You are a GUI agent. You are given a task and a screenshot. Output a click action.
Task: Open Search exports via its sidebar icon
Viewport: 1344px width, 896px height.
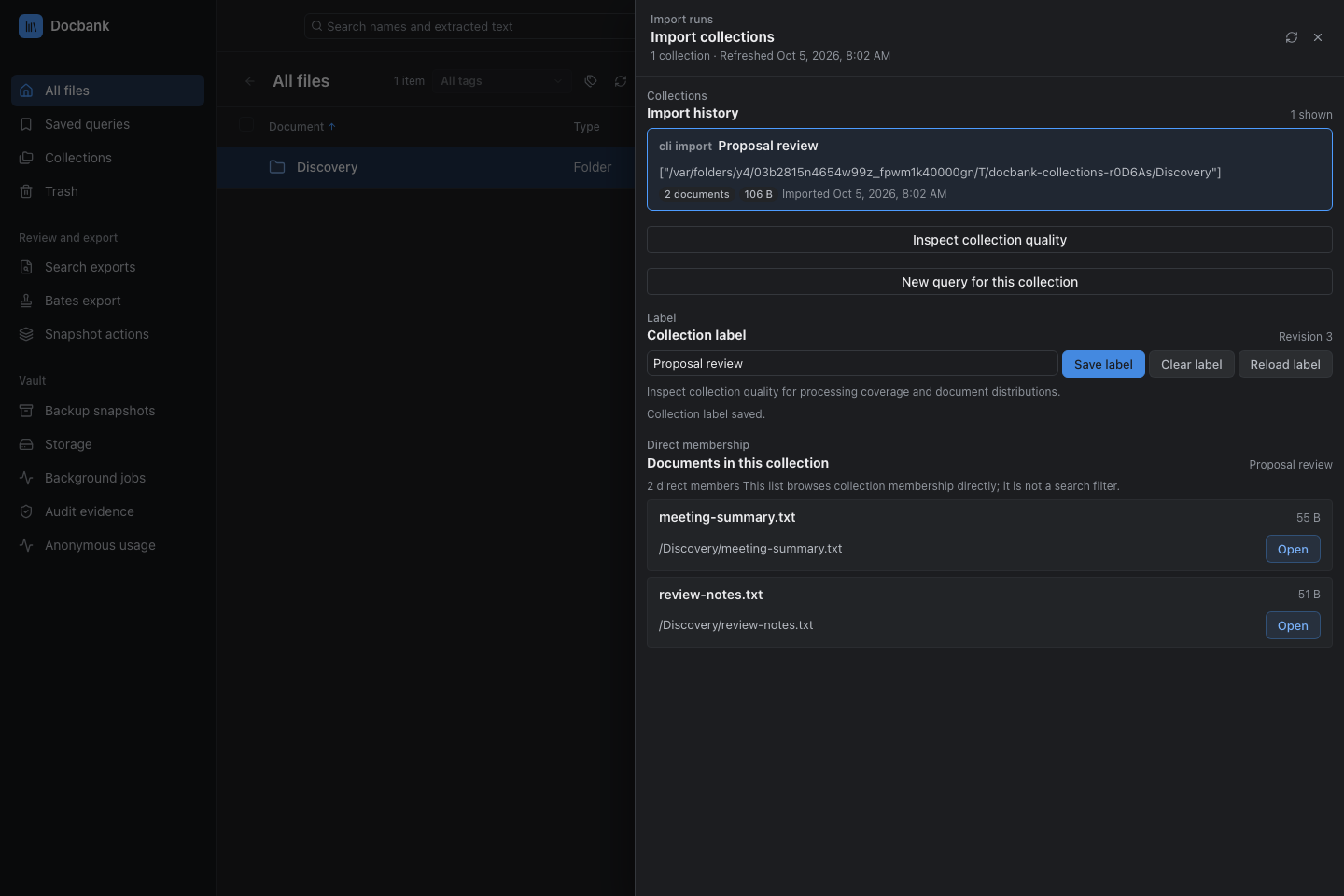tap(26, 267)
